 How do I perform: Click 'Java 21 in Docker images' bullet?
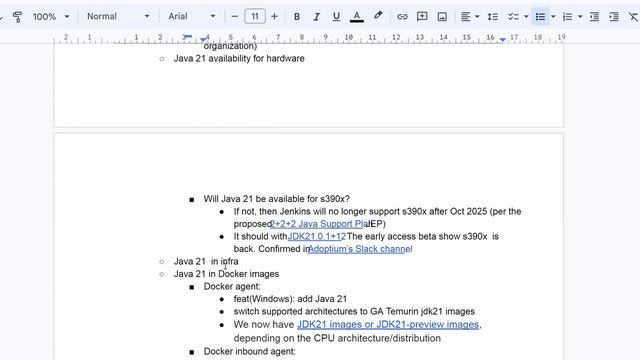tap(227, 274)
